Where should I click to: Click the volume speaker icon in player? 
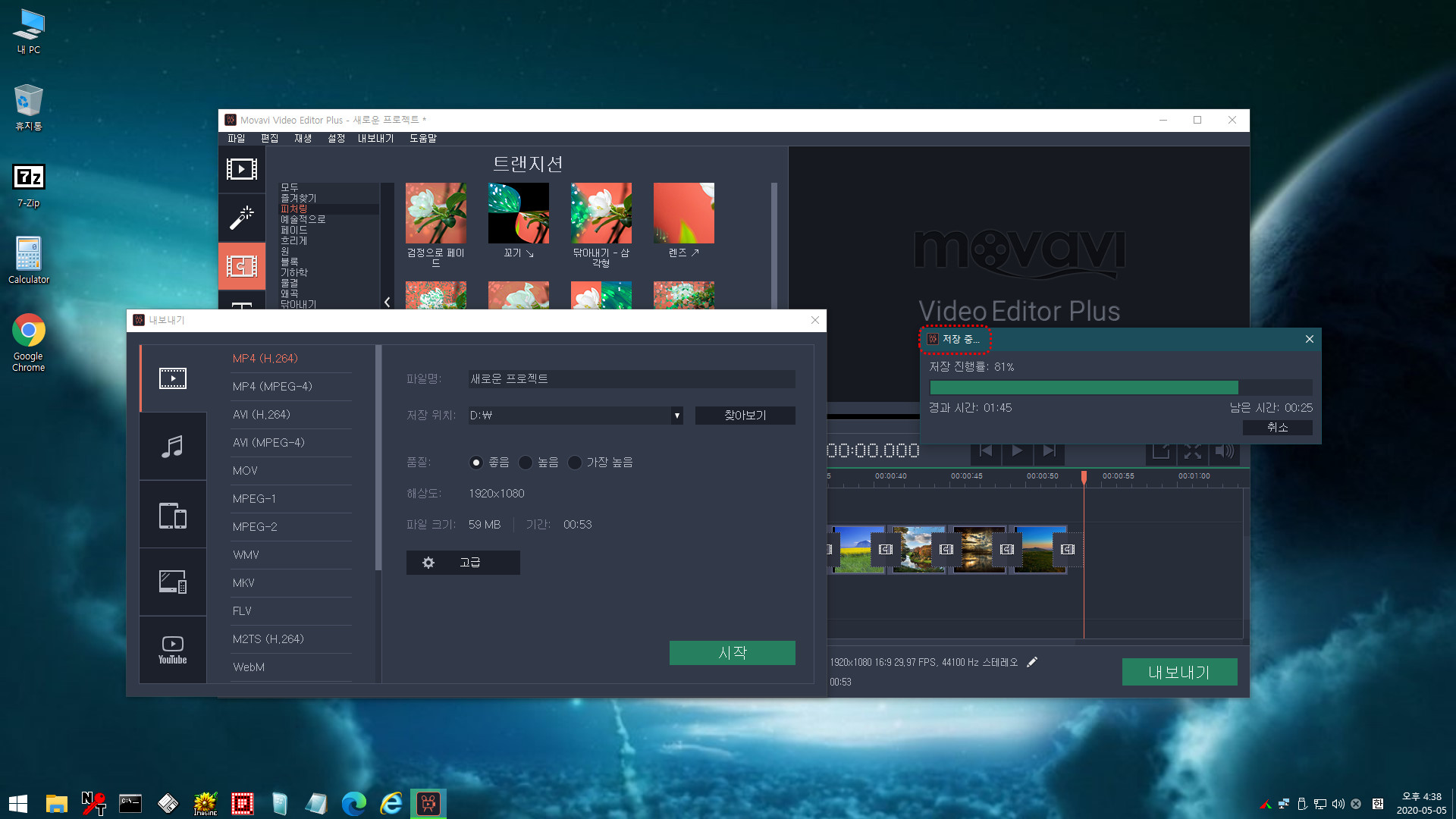[x=1224, y=451]
